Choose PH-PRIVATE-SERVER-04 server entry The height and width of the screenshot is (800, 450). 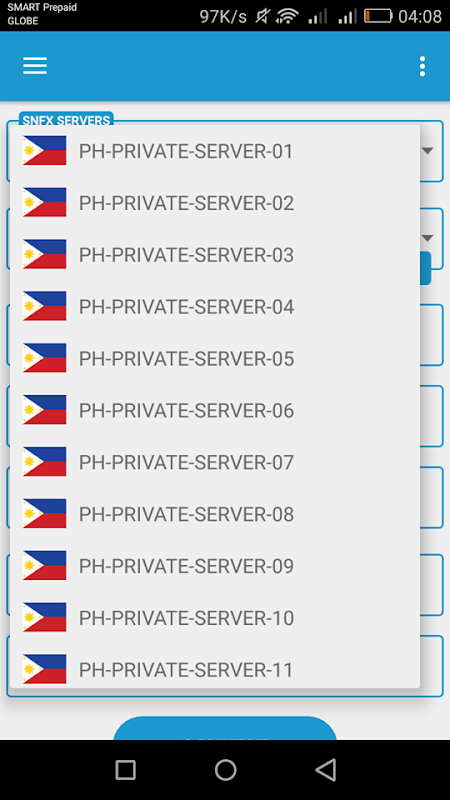click(x=215, y=307)
